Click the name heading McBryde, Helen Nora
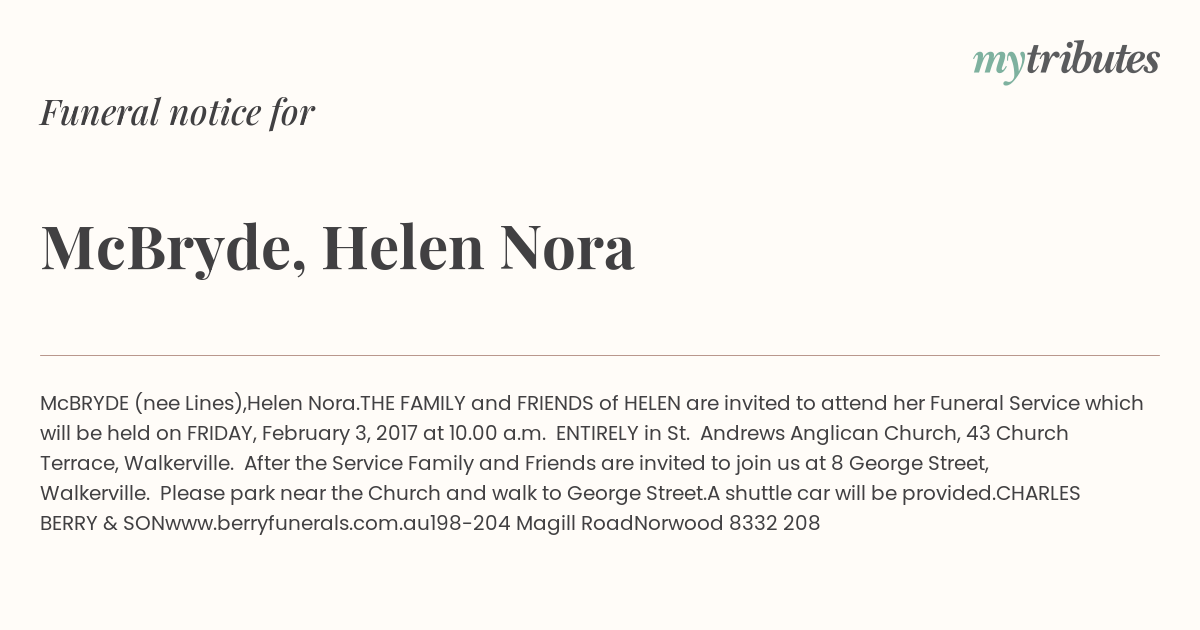1200x630 pixels. pyautogui.click(x=337, y=247)
